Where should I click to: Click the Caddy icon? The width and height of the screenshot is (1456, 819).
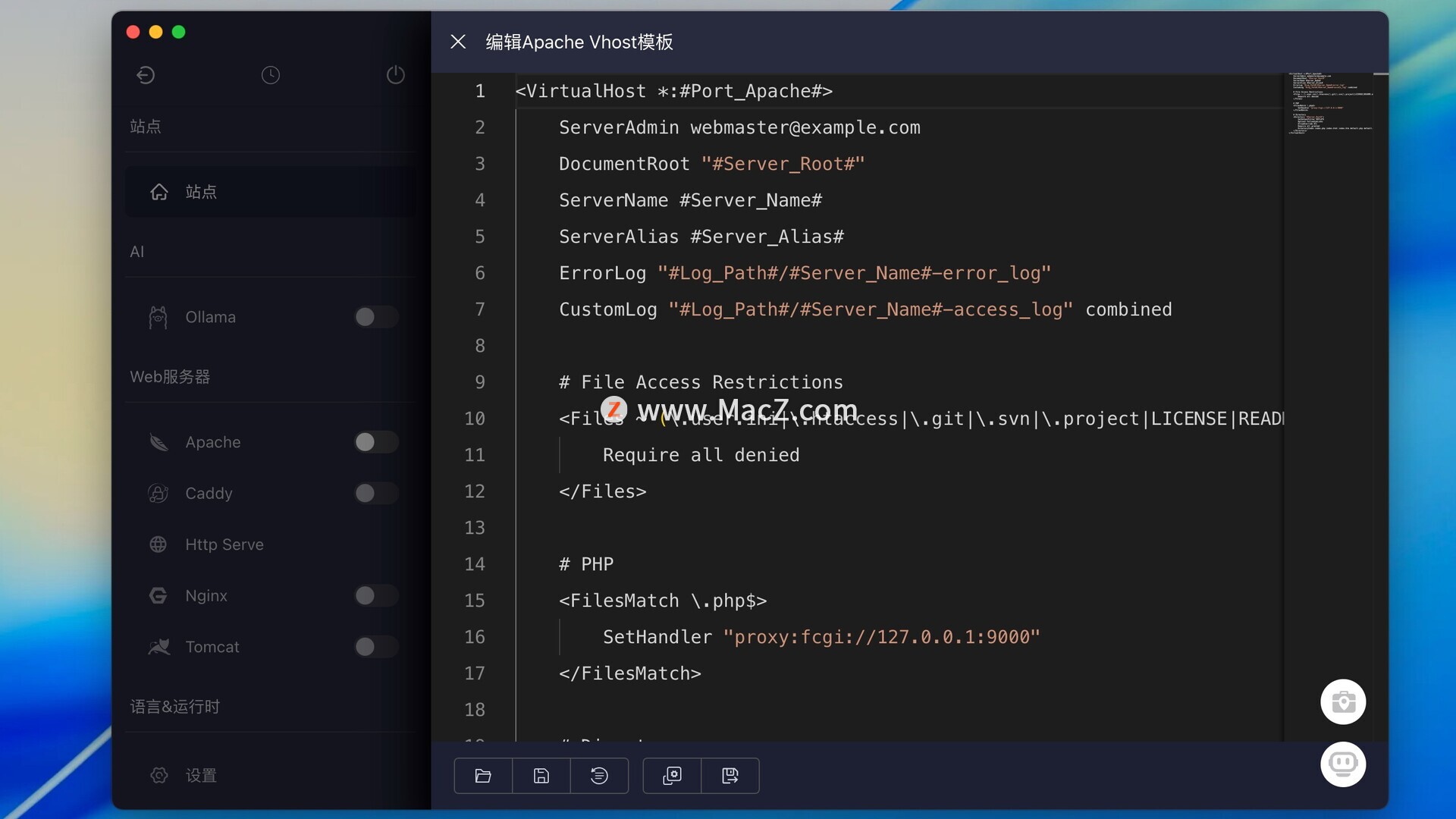point(158,494)
